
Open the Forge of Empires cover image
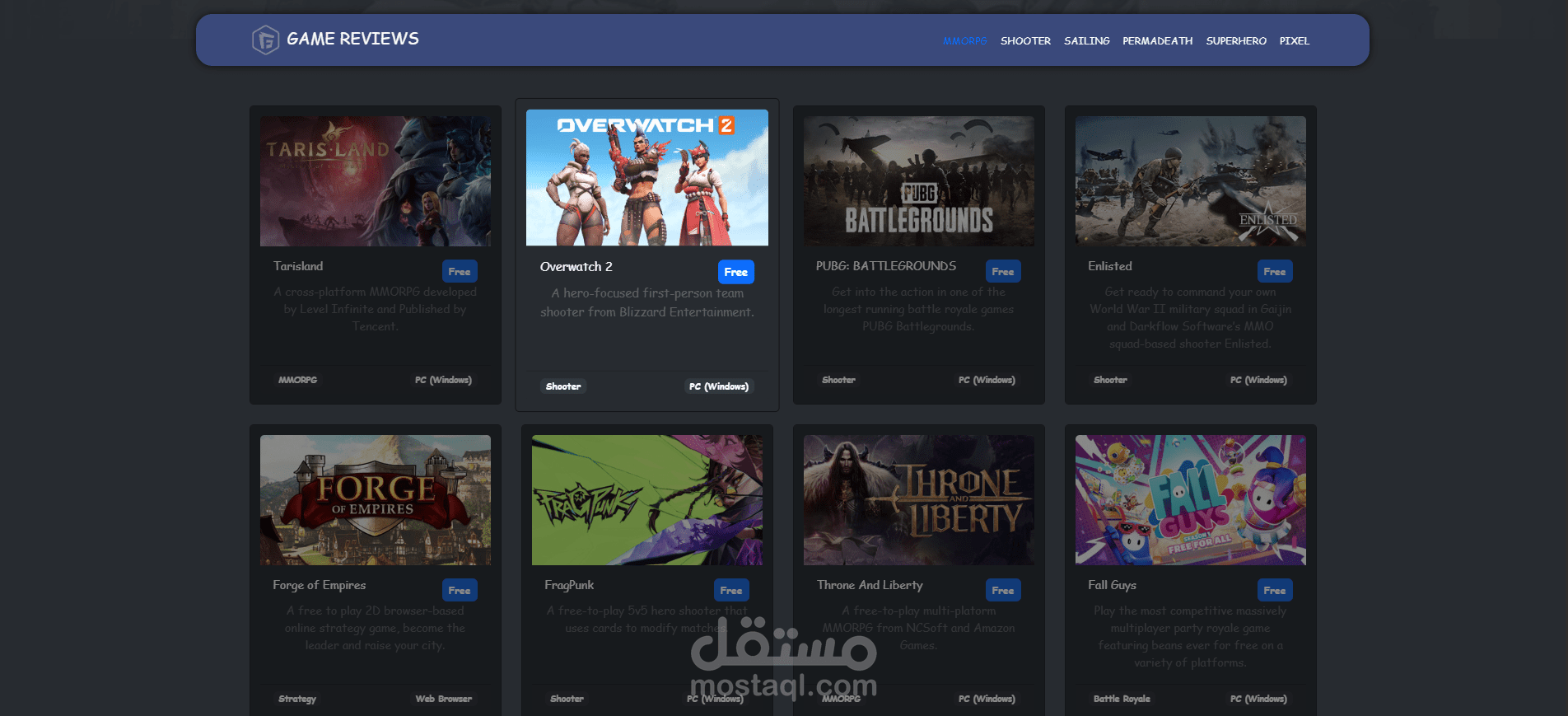tap(376, 500)
